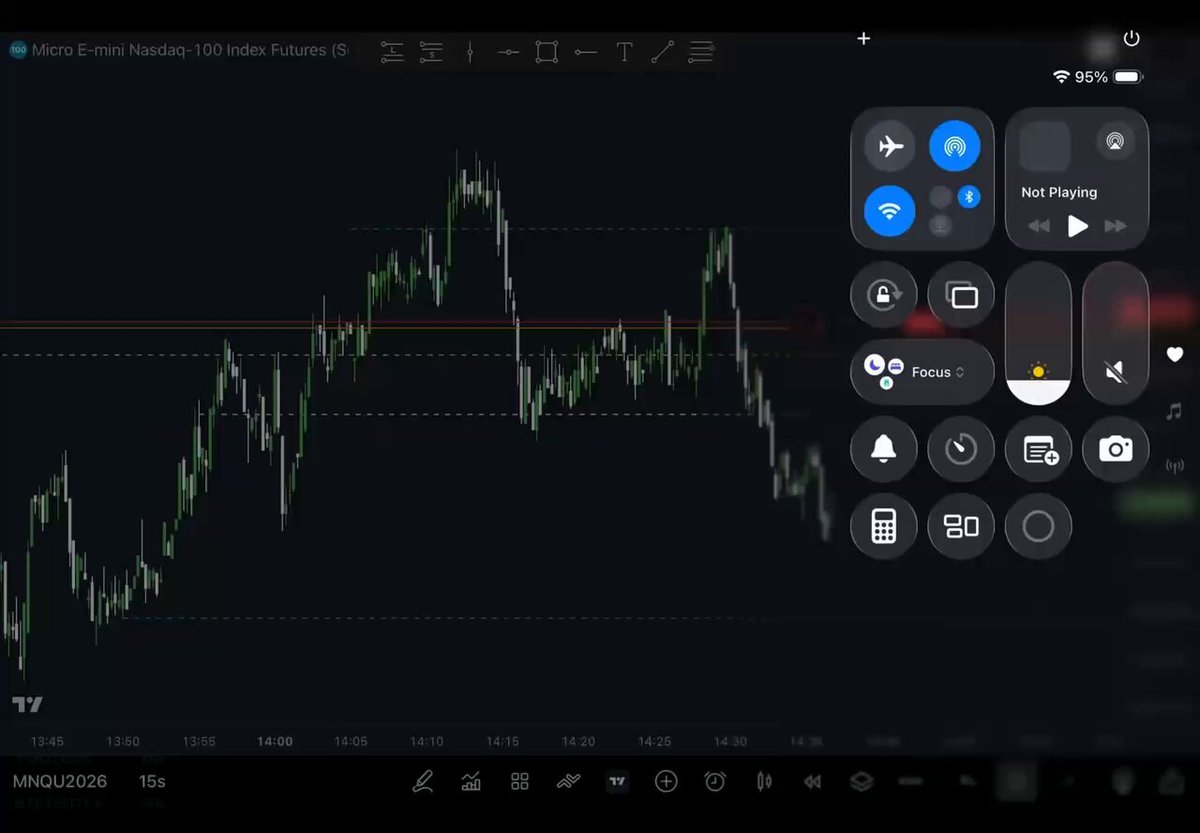Image resolution: width=1200 pixels, height=833 pixels.
Task: Disable the AirDrop toggle
Action: click(954, 146)
